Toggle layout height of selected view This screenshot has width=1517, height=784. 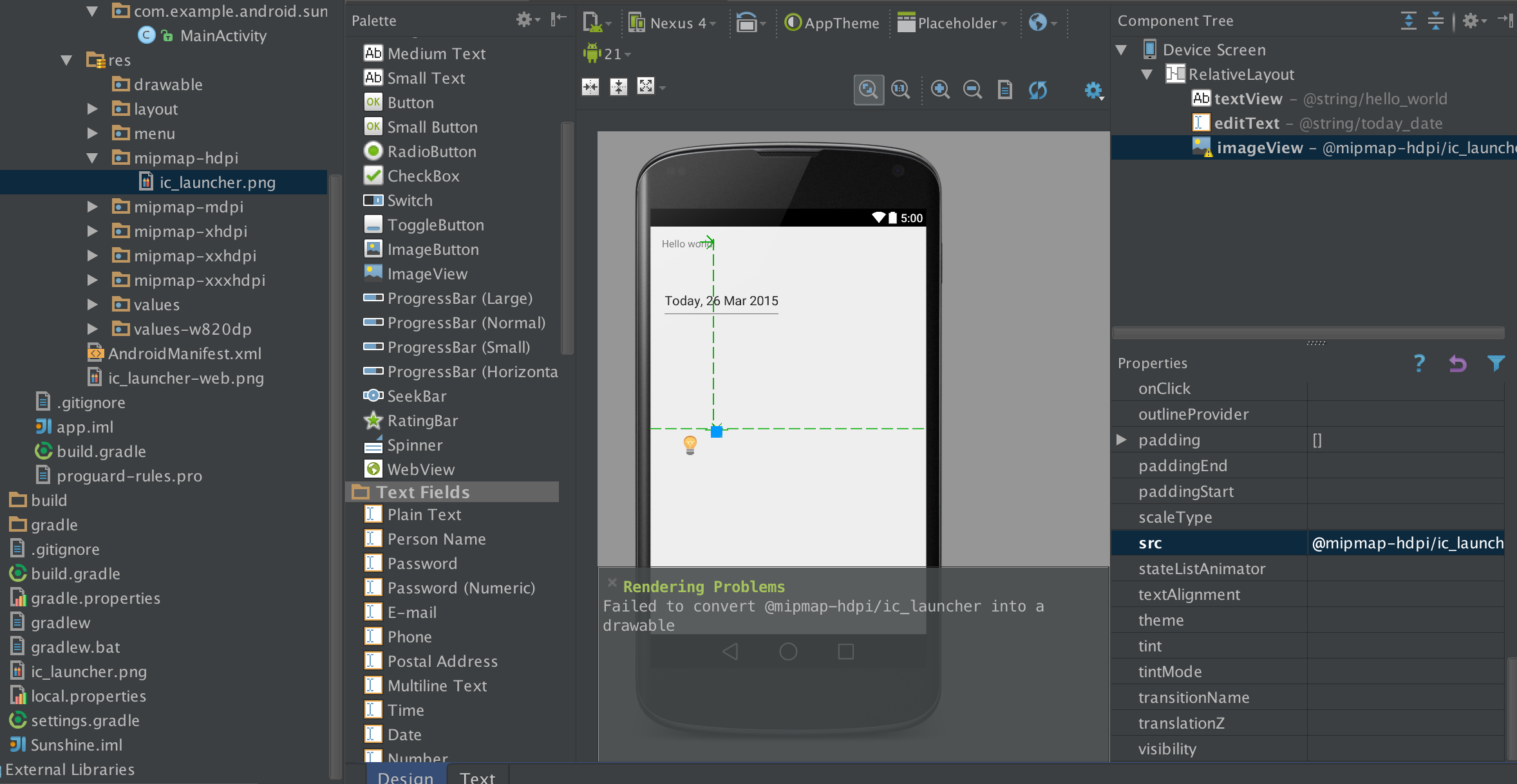coord(618,87)
